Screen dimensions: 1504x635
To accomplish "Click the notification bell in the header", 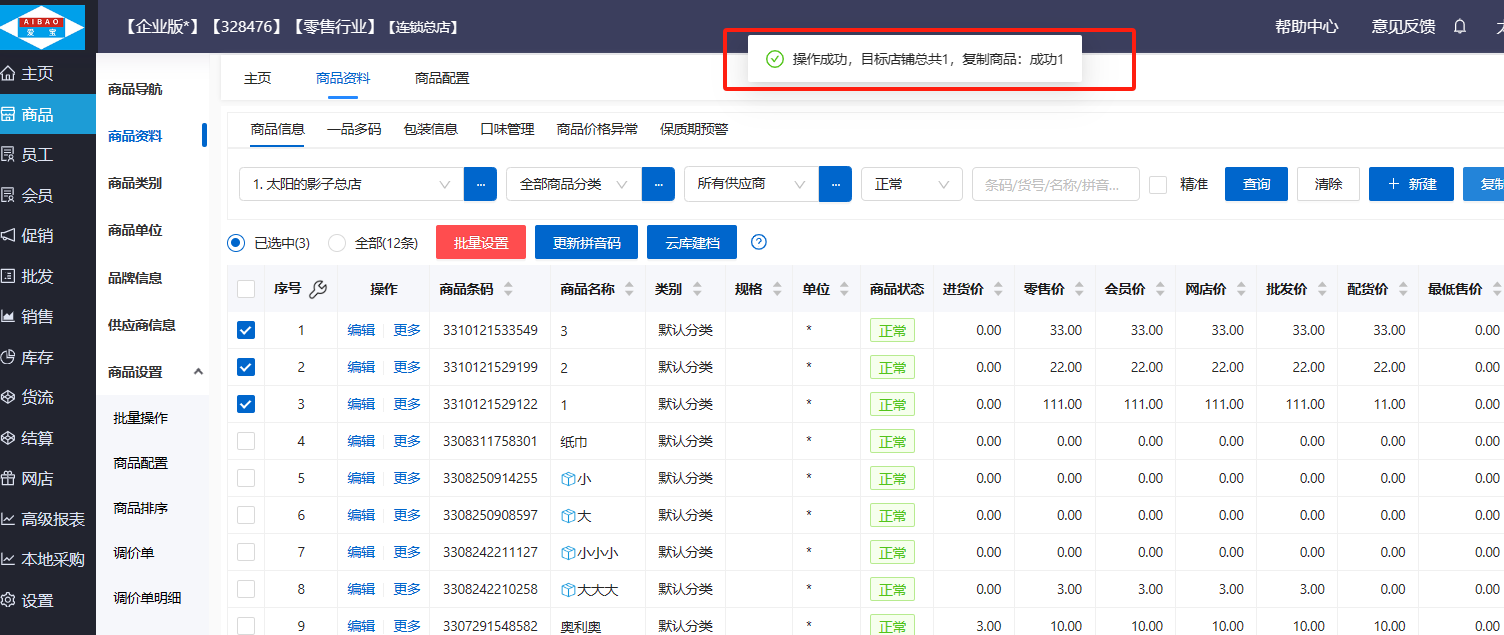I will (1460, 27).
